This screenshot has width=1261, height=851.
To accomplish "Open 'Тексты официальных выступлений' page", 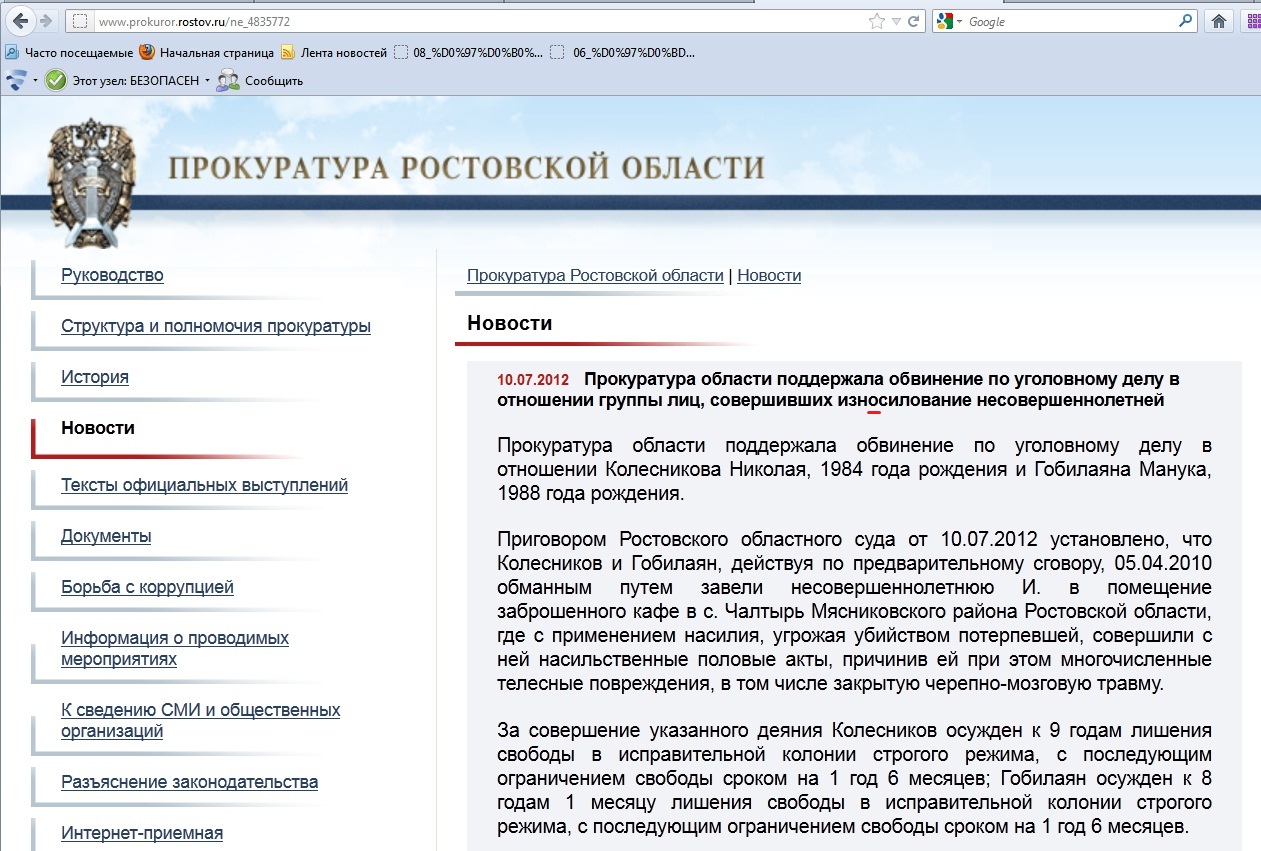I will (x=204, y=485).
